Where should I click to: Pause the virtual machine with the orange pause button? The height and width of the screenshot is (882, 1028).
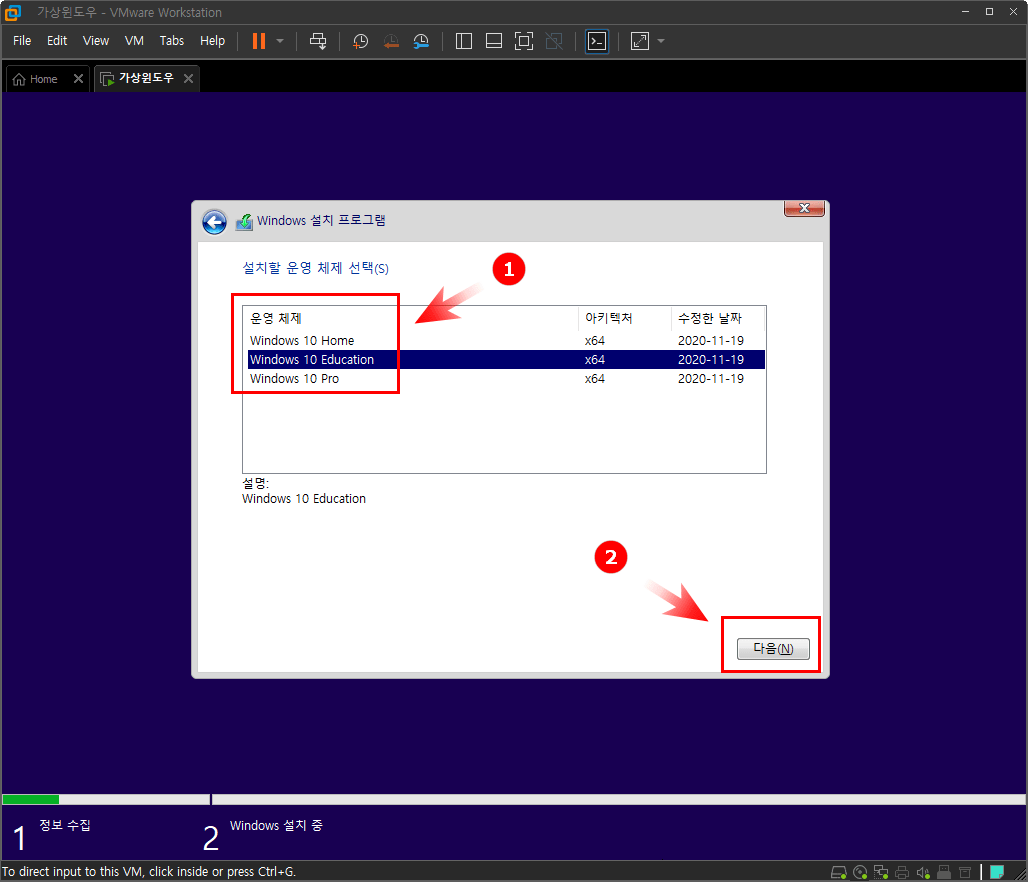(x=258, y=41)
